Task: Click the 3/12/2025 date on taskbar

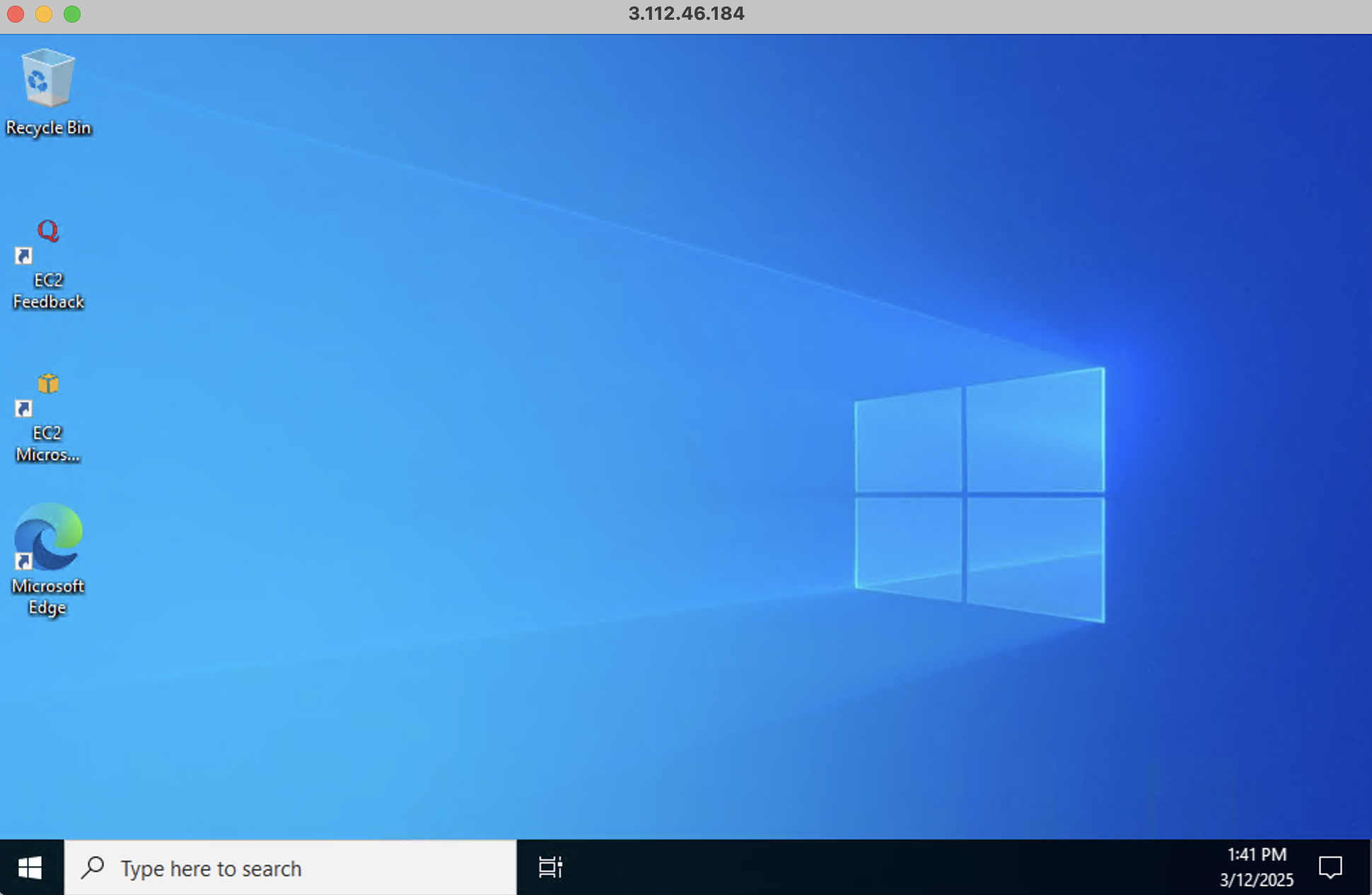Action: coord(1256,880)
